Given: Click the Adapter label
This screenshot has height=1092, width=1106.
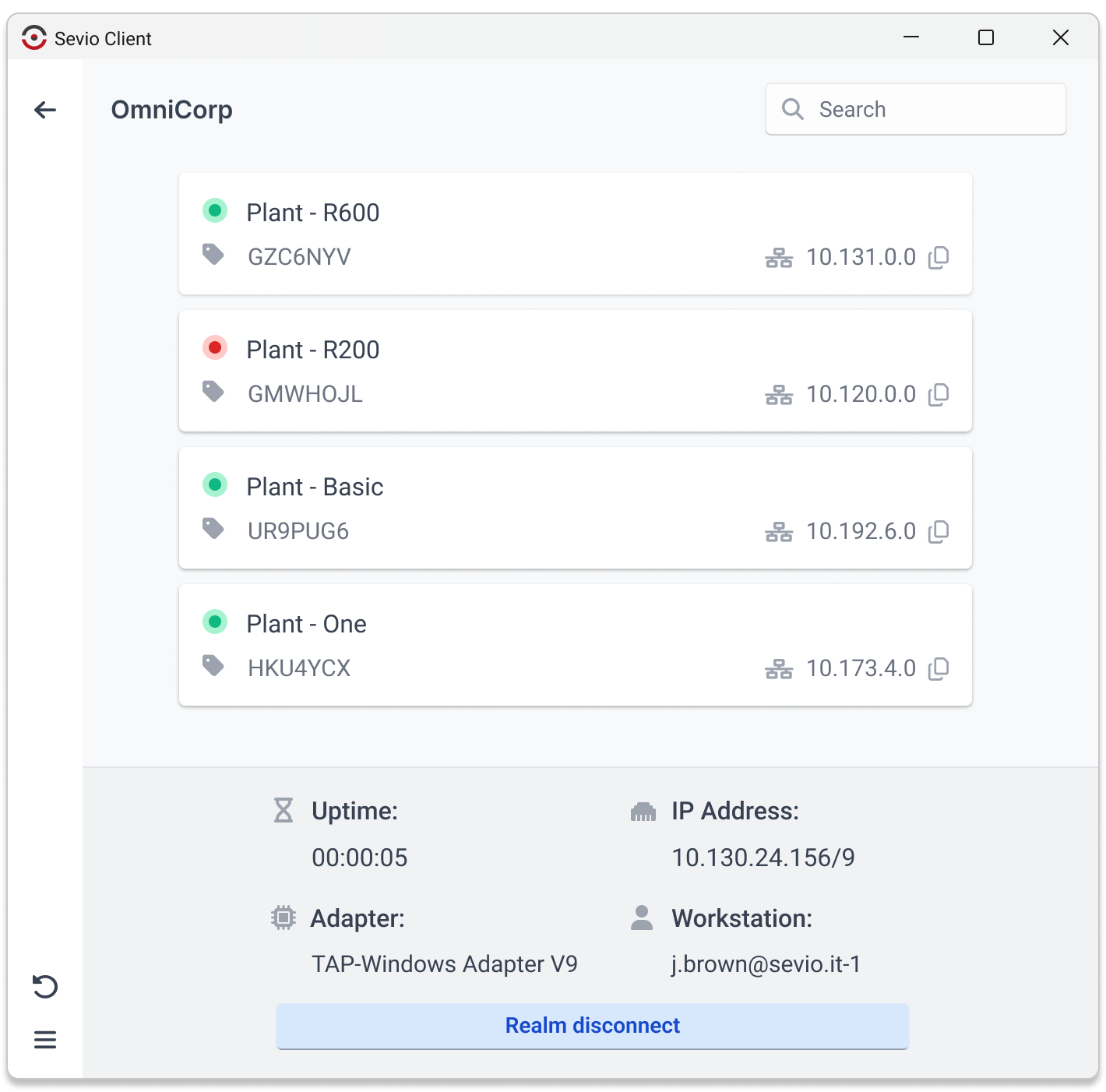Looking at the screenshot, I should [x=358, y=918].
